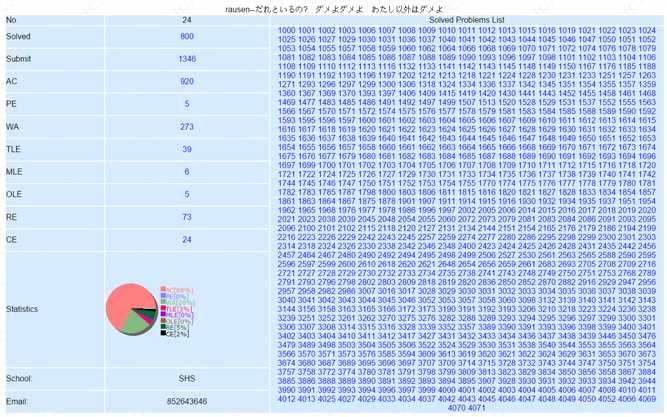Open the Submit count link 1346
The height and width of the screenshot is (417, 667).
[x=187, y=59]
